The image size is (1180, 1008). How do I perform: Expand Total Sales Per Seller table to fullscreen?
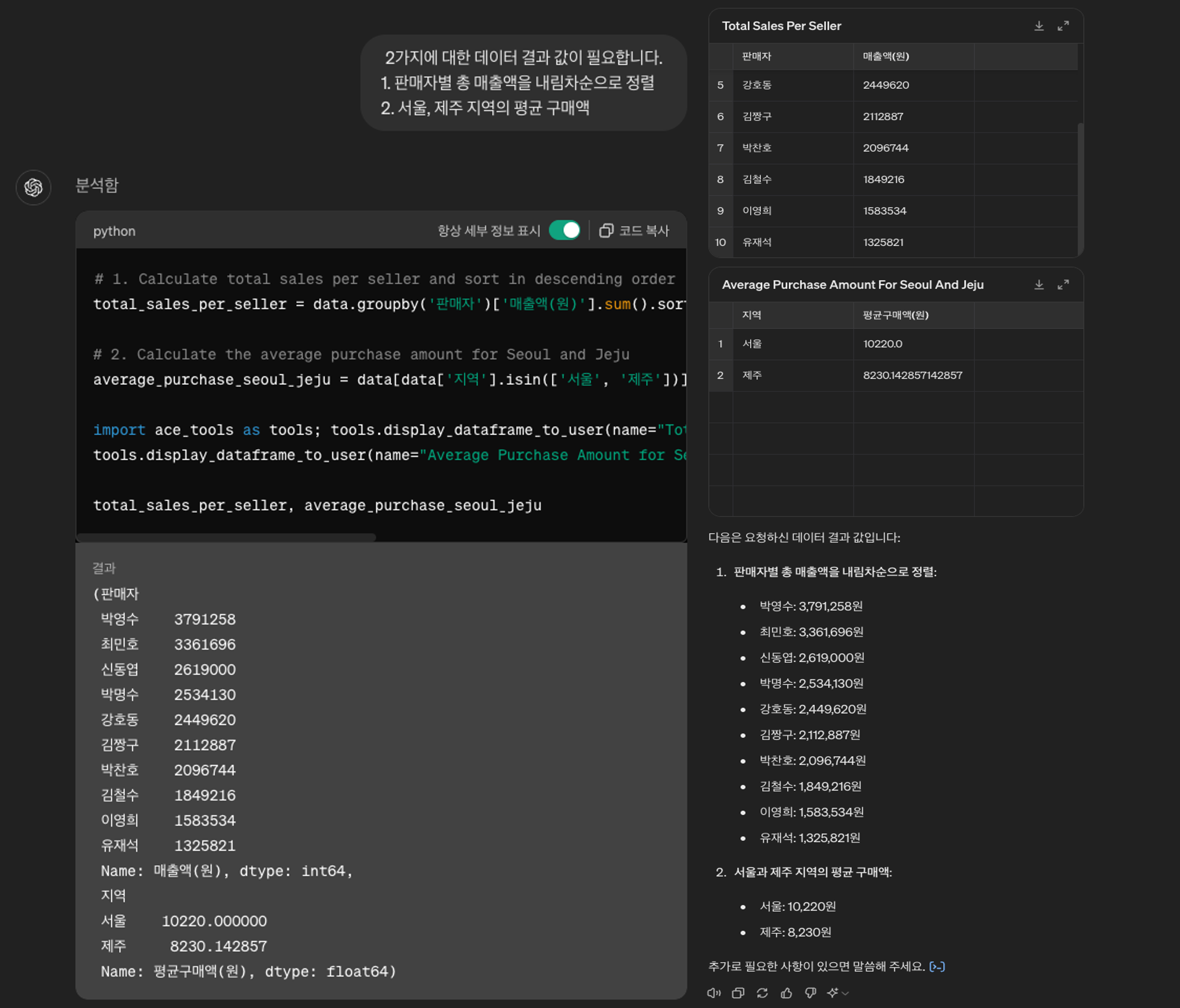point(1064,26)
